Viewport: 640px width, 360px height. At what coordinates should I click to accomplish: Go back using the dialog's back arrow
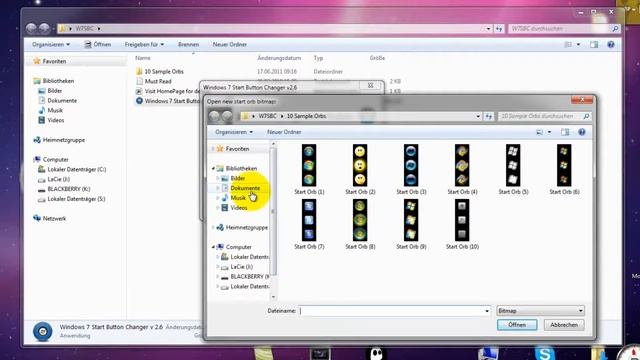pyautogui.click(x=214, y=116)
